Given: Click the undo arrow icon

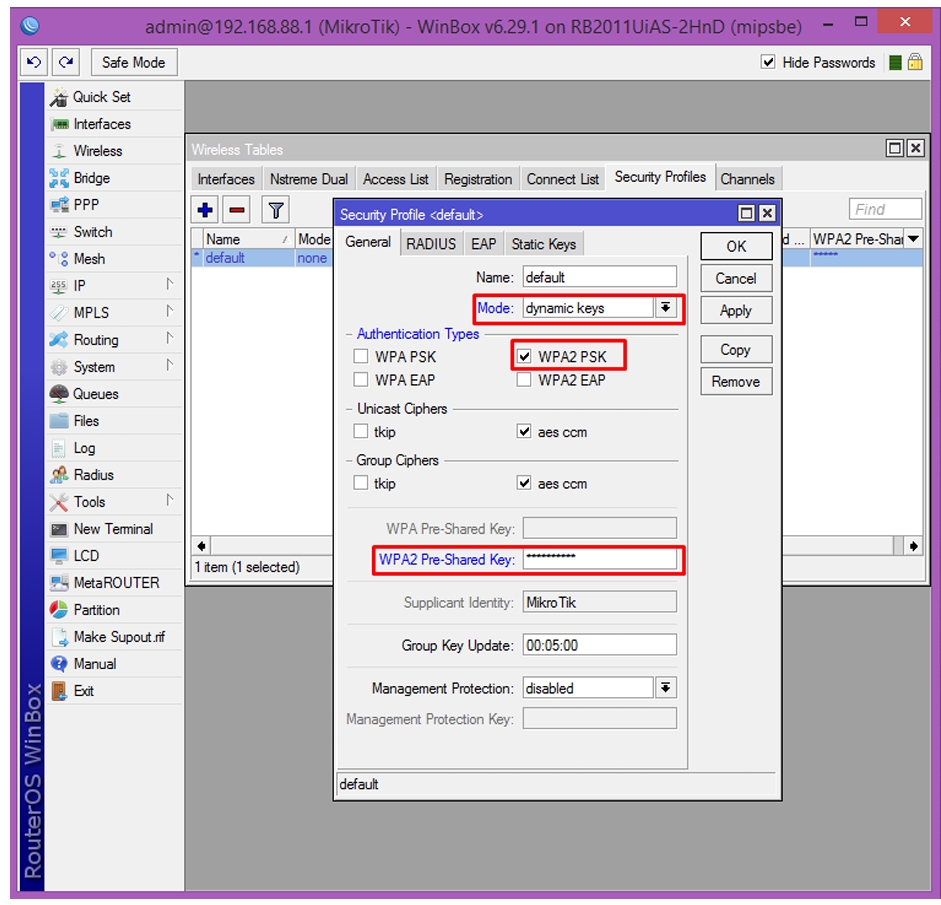Looking at the screenshot, I should click(x=34, y=62).
